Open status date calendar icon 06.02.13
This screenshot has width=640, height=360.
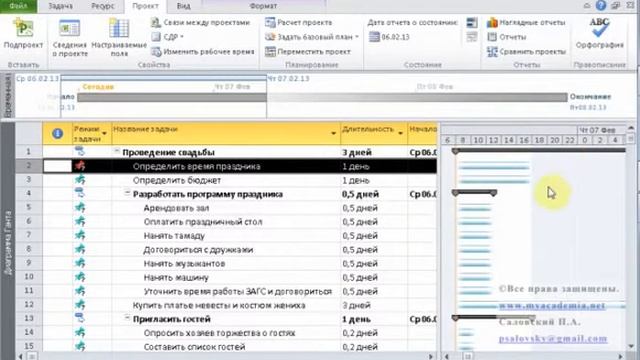click(374, 37)
